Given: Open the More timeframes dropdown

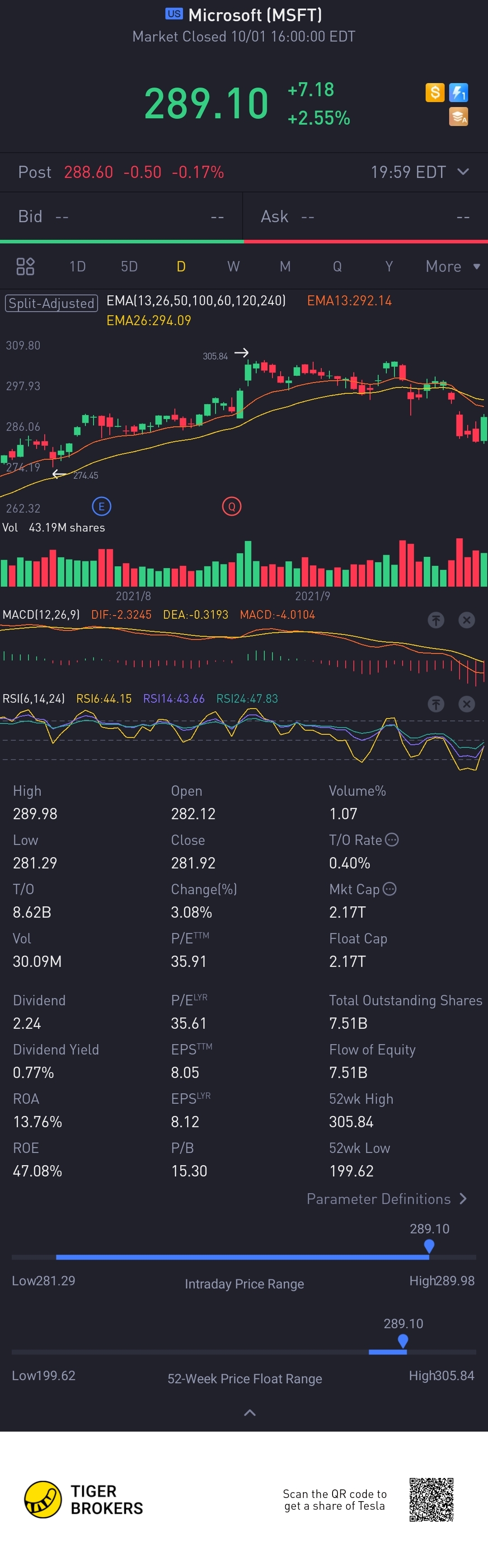Looking at the screenshot, I should point(453,266).
